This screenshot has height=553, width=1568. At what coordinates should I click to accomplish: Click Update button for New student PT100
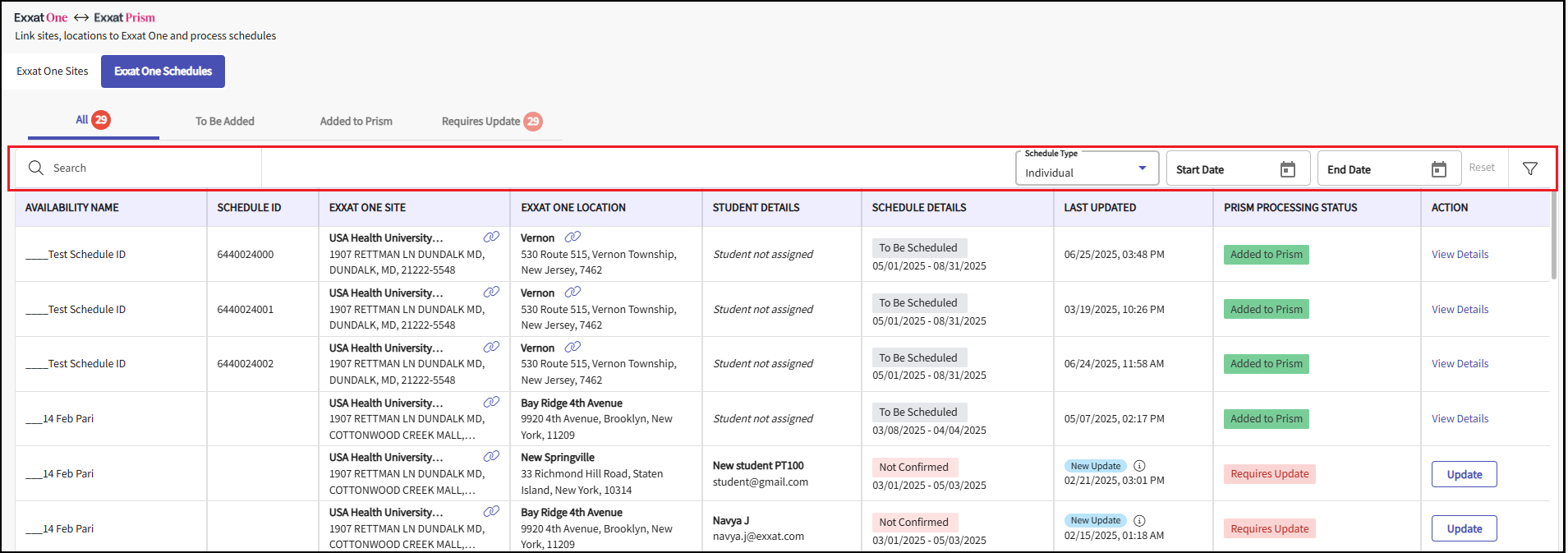pos(1464,474)
